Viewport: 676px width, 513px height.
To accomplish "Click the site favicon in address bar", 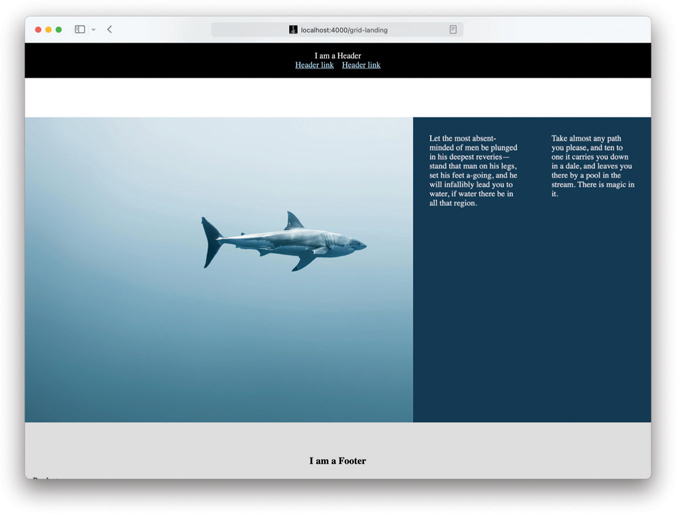I will coord(293,30).
